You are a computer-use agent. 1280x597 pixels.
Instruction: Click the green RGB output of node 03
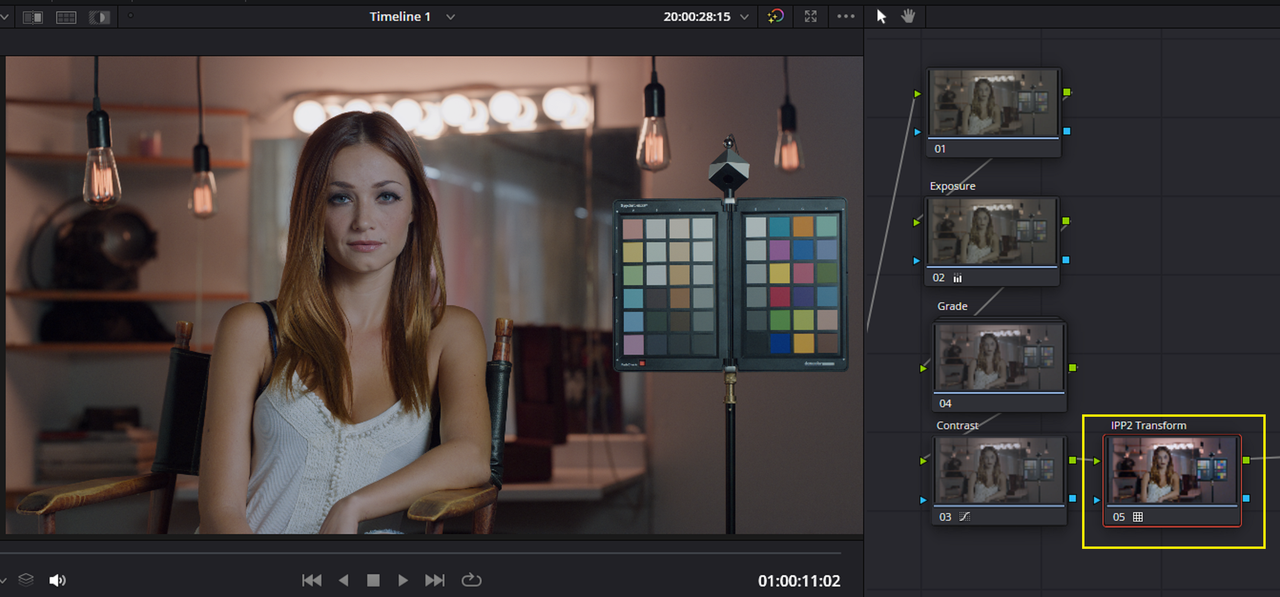click(x=1073, y=460)
